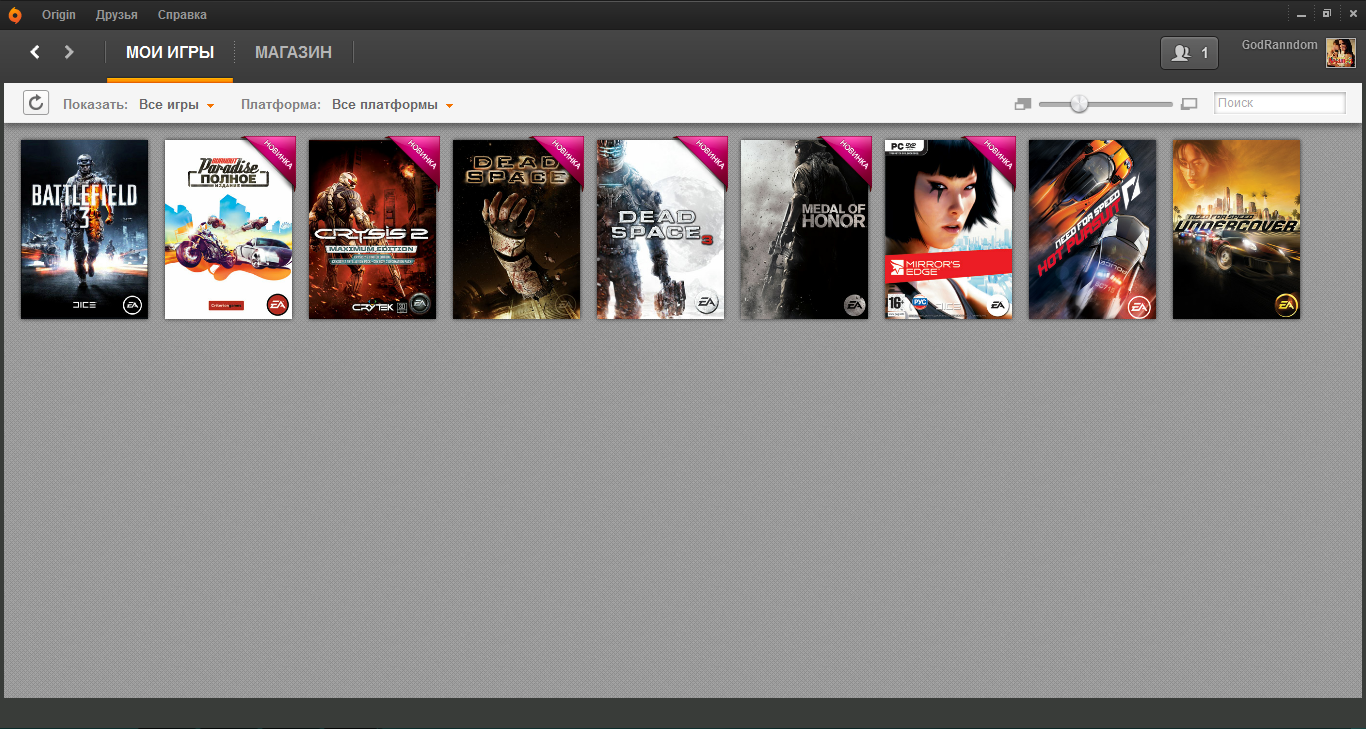Select the Dead Space 3 tile
This screenshot has height=729, width=1366.
pos(660,229)
